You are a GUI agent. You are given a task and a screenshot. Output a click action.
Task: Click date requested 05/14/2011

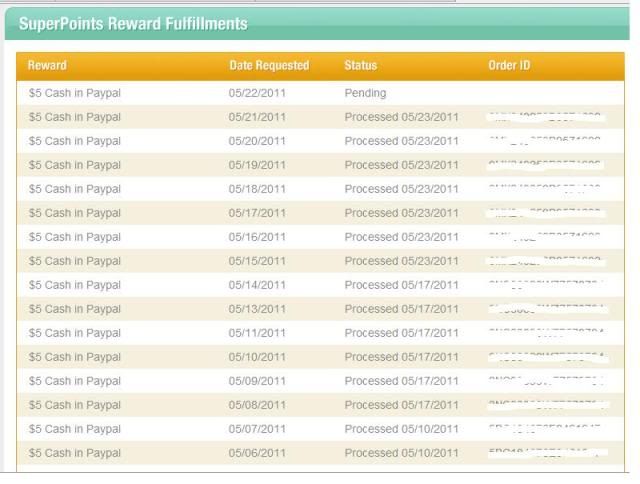coord(257,285)
